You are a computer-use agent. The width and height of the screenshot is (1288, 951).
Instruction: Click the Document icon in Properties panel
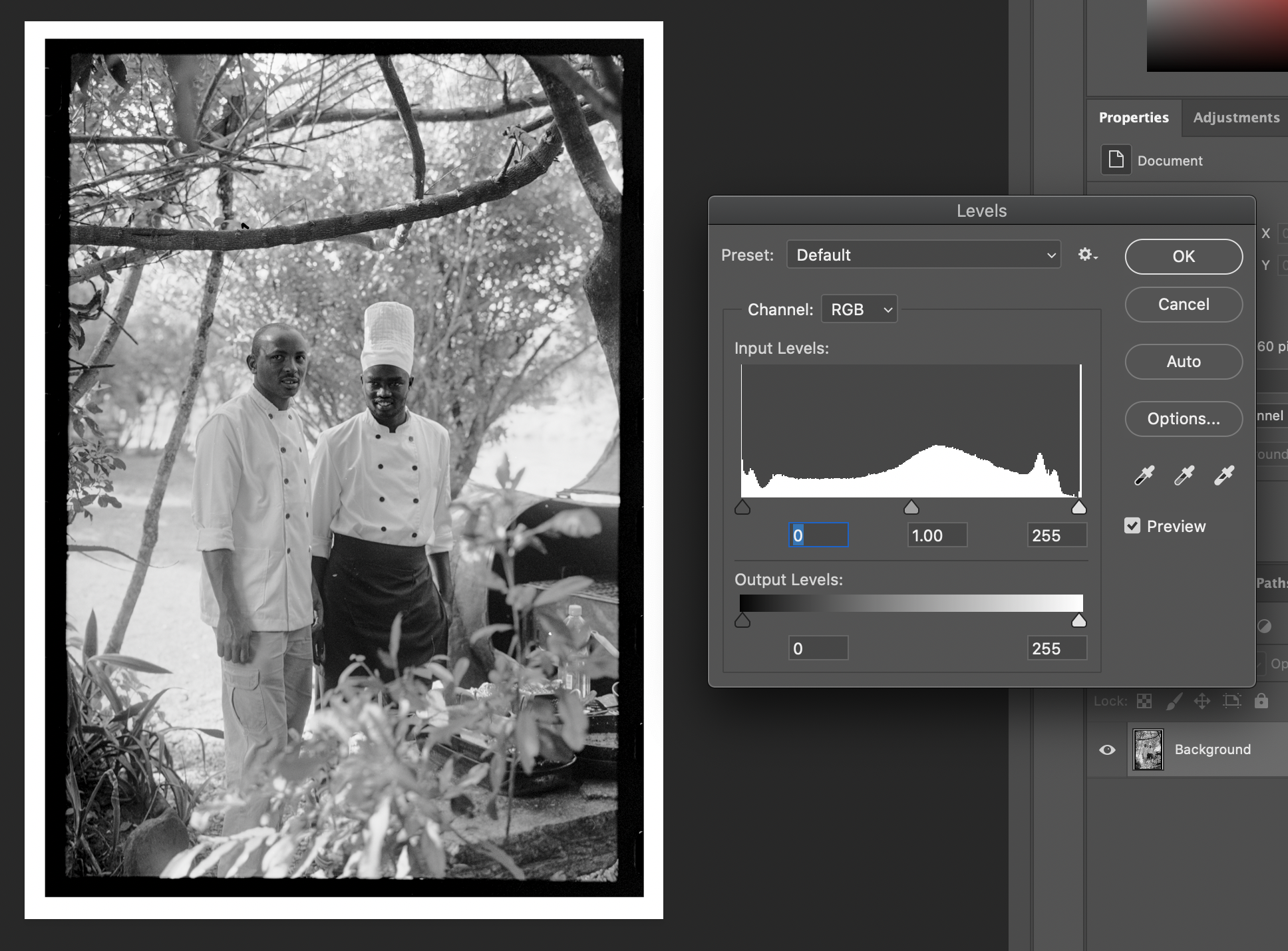tap(1116, 160)
